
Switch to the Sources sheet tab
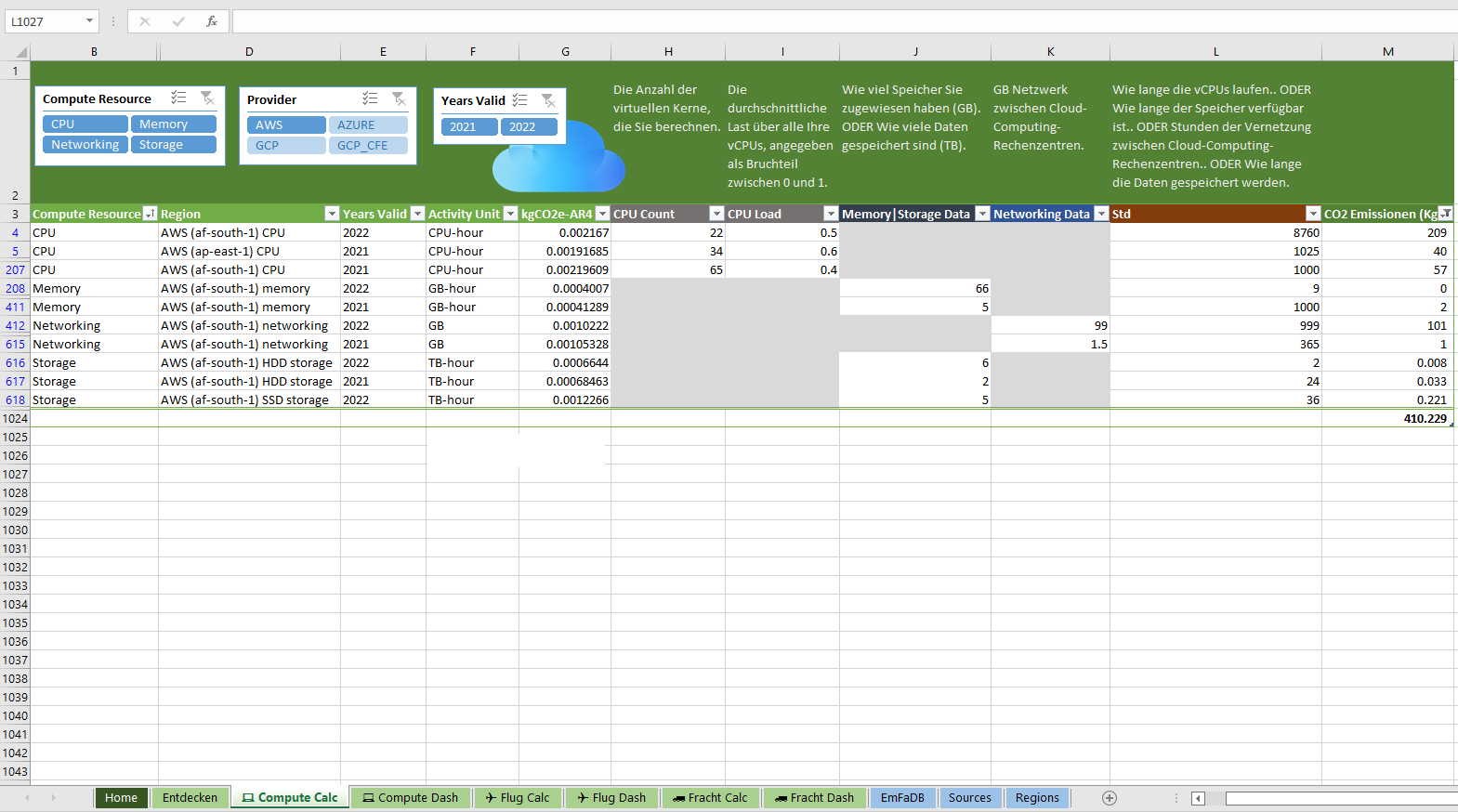click(970, 798)
